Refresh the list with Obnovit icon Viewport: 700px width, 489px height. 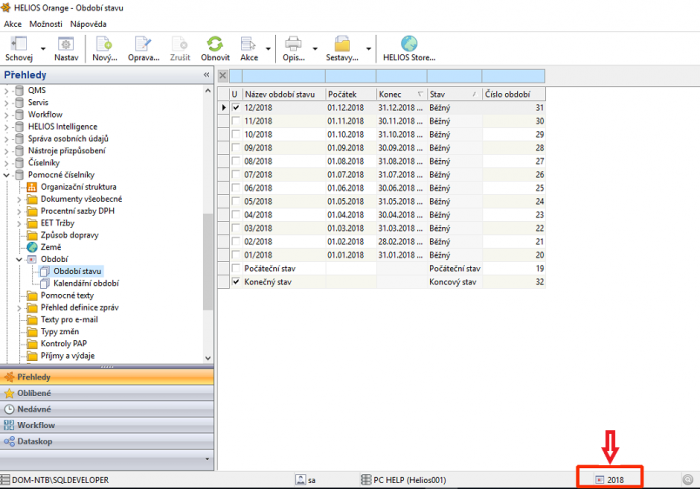[x=215, y=44]
